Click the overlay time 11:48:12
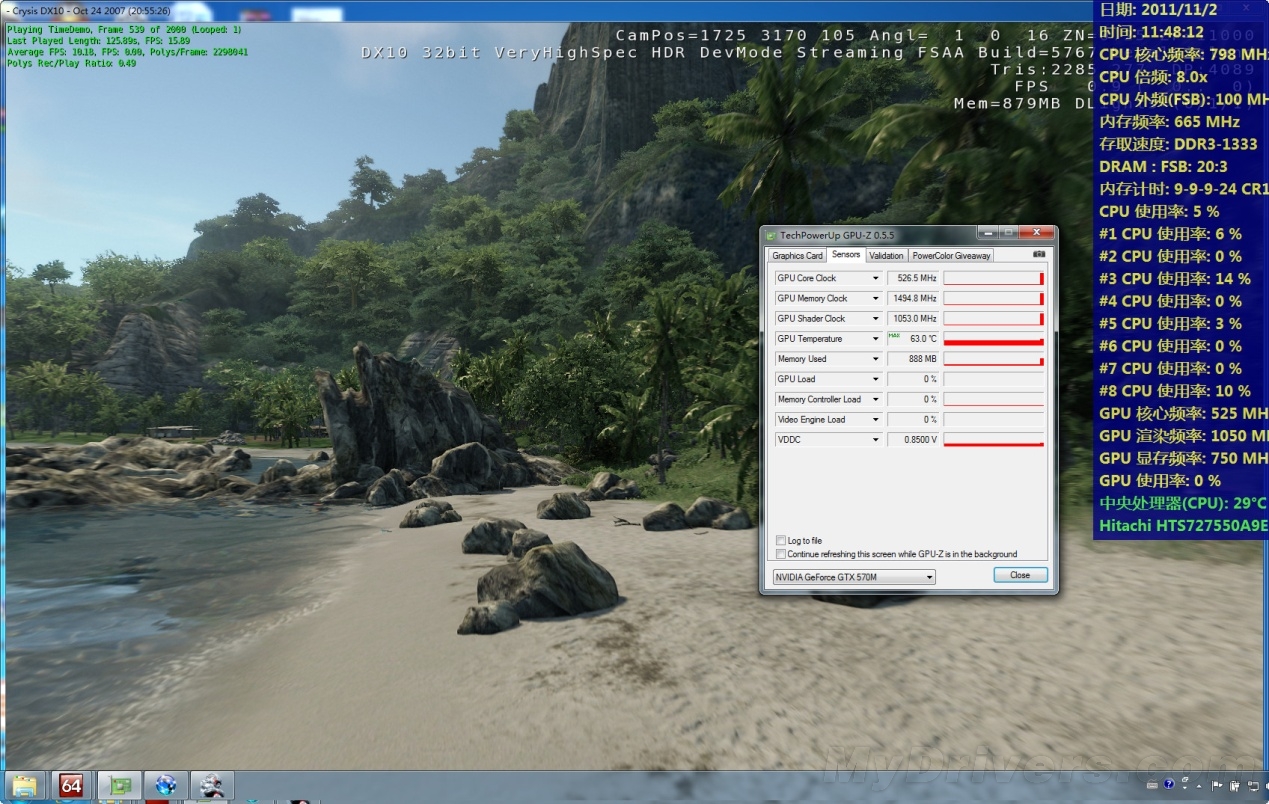1269x804 pixels. [x=1151, y=32]
